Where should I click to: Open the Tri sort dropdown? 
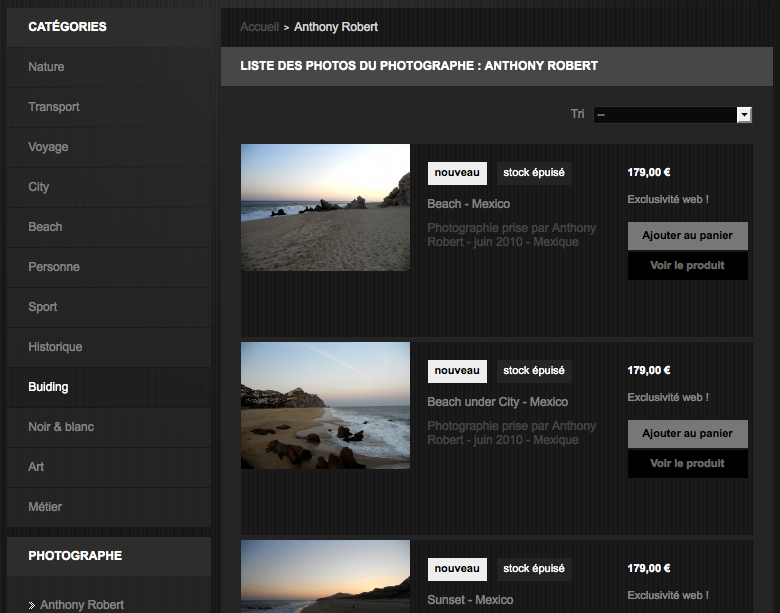[x=672, y=115]
